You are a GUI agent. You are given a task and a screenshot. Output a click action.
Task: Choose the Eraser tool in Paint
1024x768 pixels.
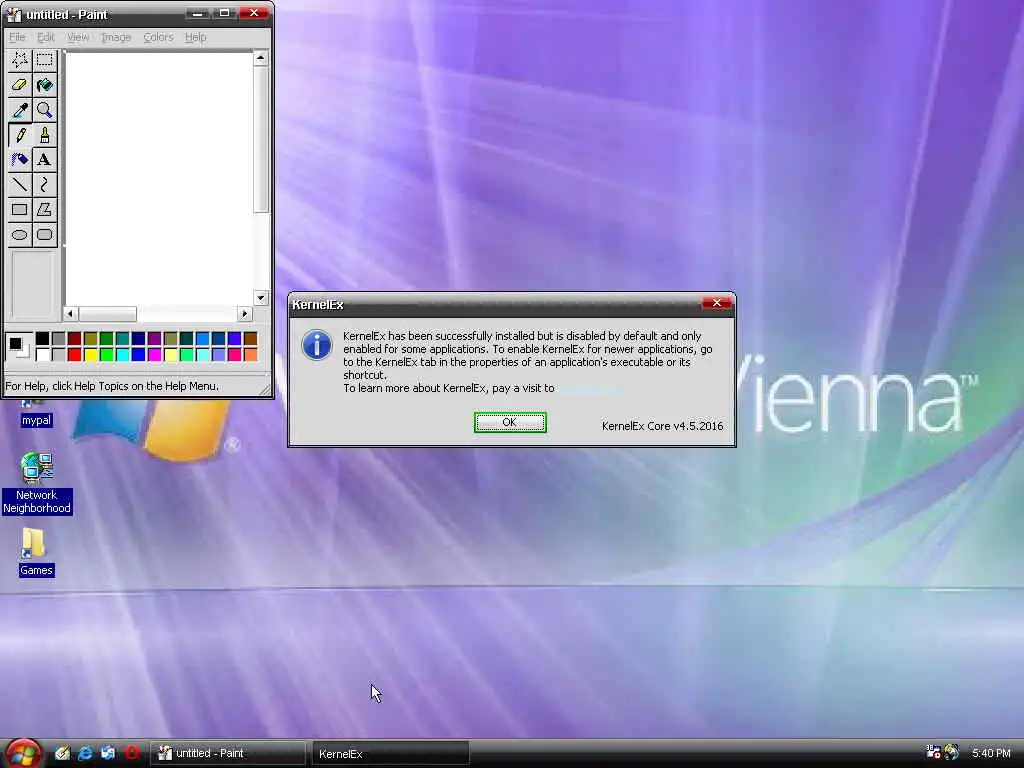point(20,85)
